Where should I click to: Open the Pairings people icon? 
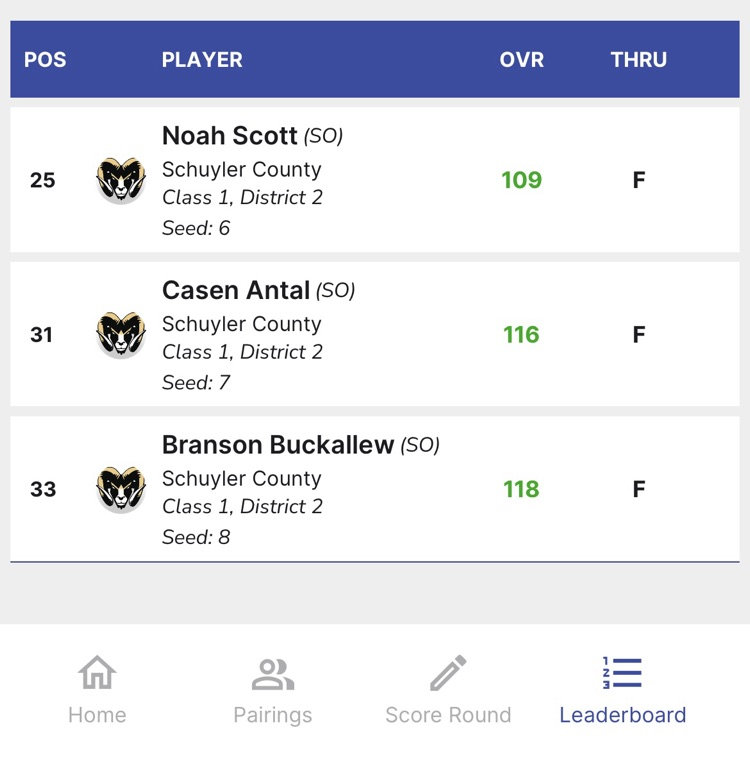click(272, 673)
